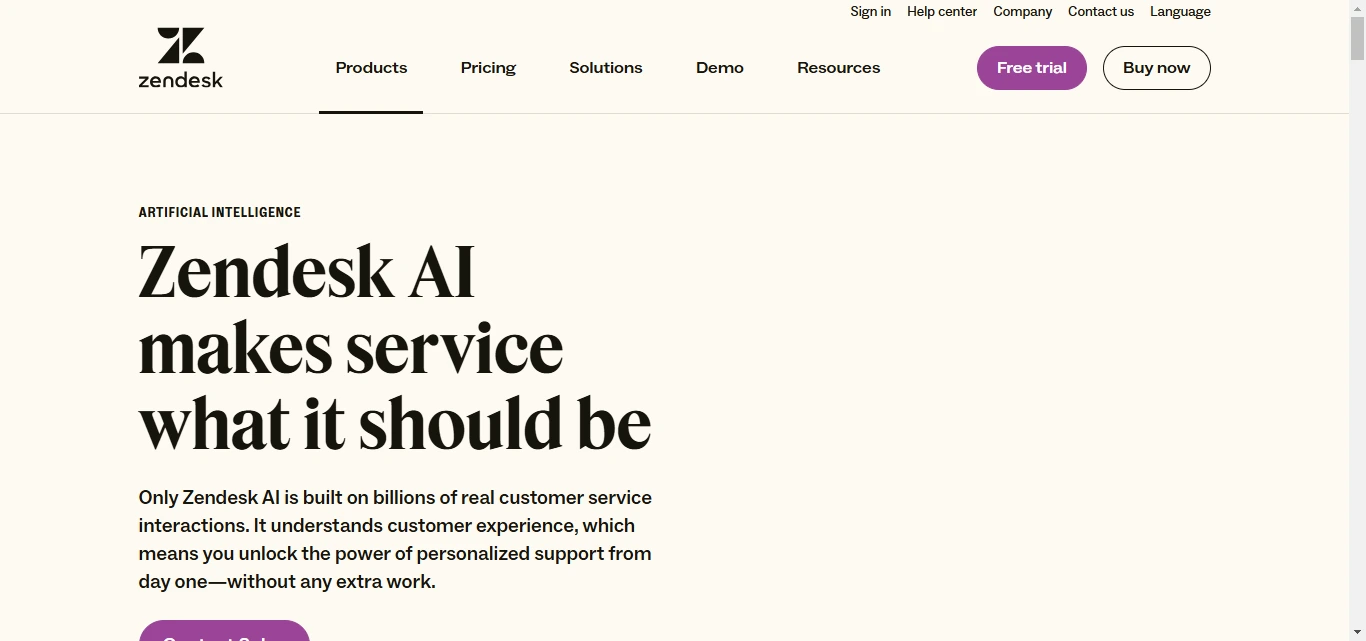Image resolution: width=1366 pixels, height=641 pixels.
Task: Click the Zendesk logo icon
Action: click(x=181, y=45)
